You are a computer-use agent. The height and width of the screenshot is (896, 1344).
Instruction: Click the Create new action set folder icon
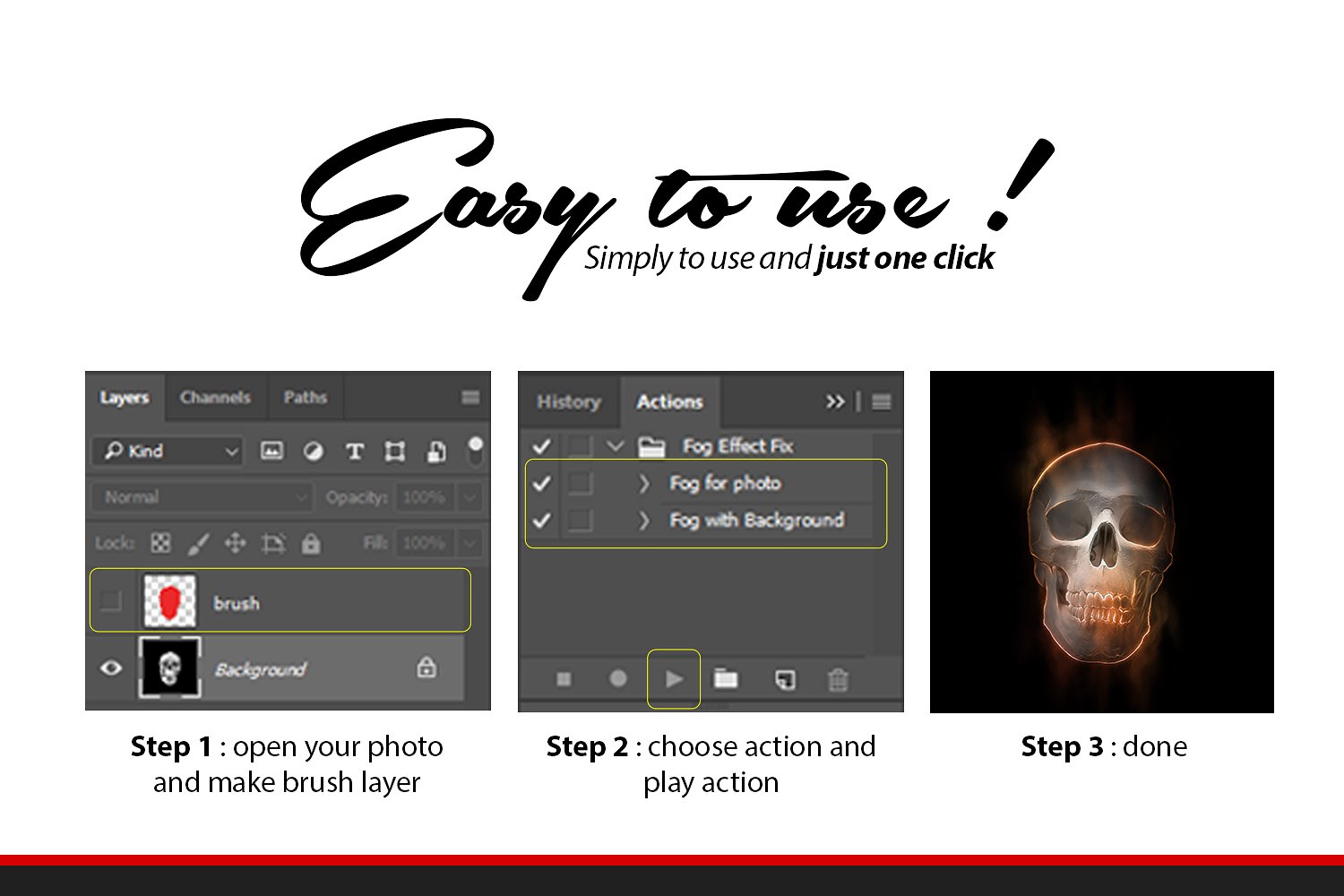pos(726,680)
